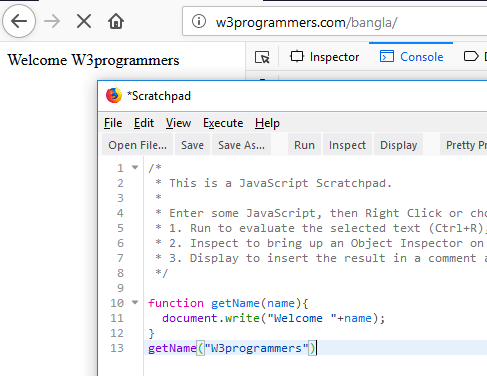Image resolution: width=487 pixels, height=376 pixels.
Task: Stop page loading with the X icon
Action: pyautogui.click(x=84, y=22)
